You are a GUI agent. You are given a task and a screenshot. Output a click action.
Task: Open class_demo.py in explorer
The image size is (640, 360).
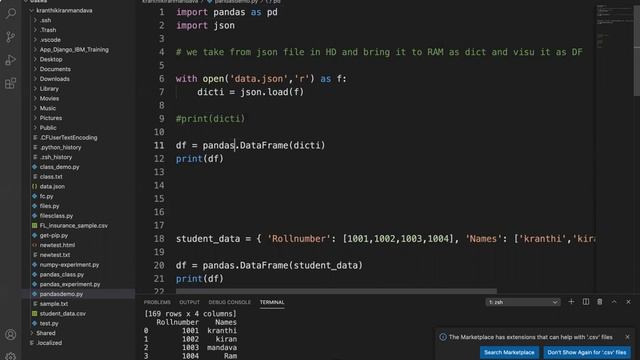(60, 167)
